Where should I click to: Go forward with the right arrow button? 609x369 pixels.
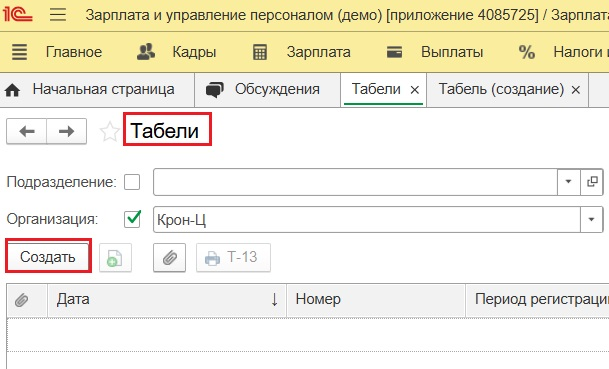click(66, 131)
